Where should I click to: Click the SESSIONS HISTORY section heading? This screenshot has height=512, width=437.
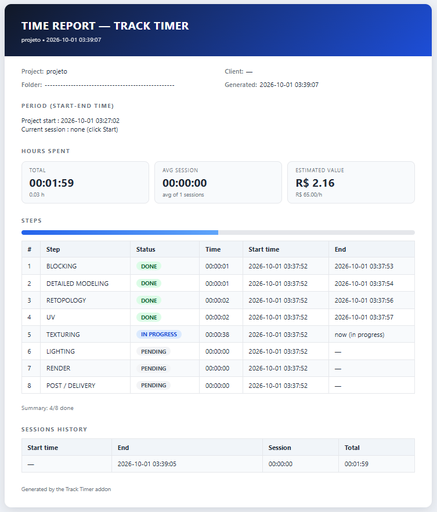click(54, 429)
